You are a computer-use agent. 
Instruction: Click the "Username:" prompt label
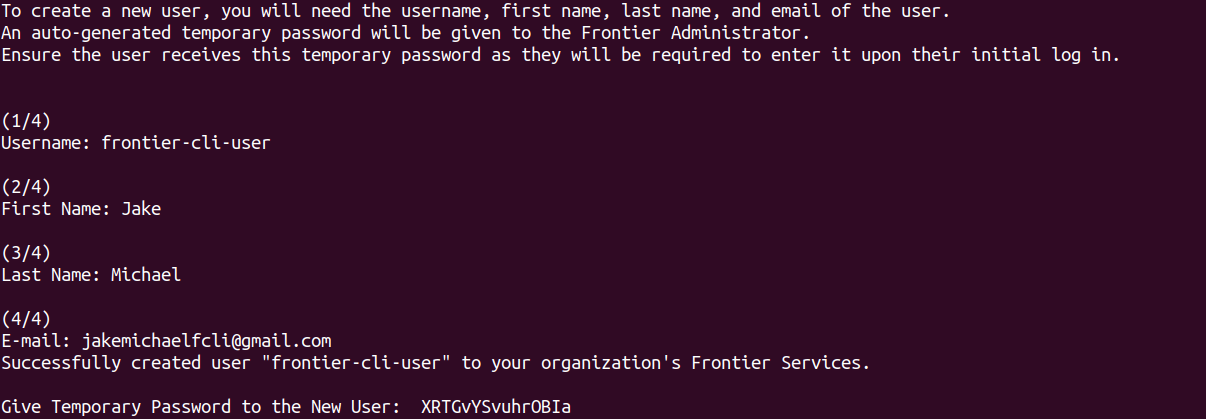tap(46, 143)
